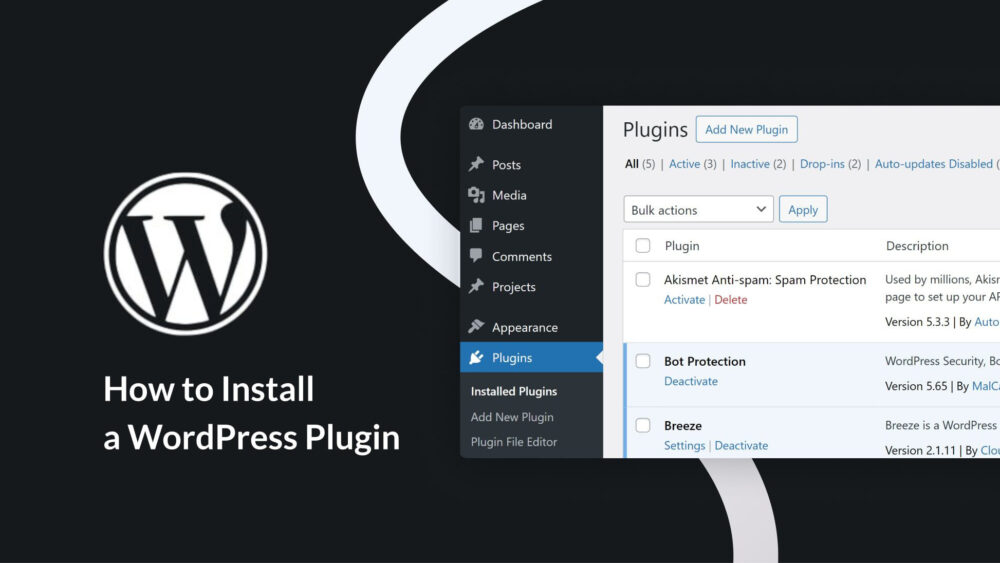Click the Plugins page heading

point(655,129)
